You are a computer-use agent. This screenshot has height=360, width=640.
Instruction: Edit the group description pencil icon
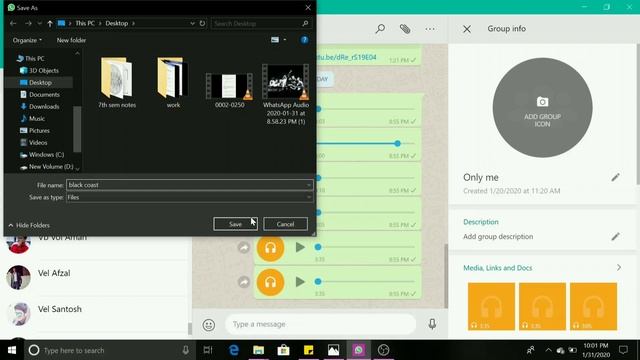[x=615, y=237]
